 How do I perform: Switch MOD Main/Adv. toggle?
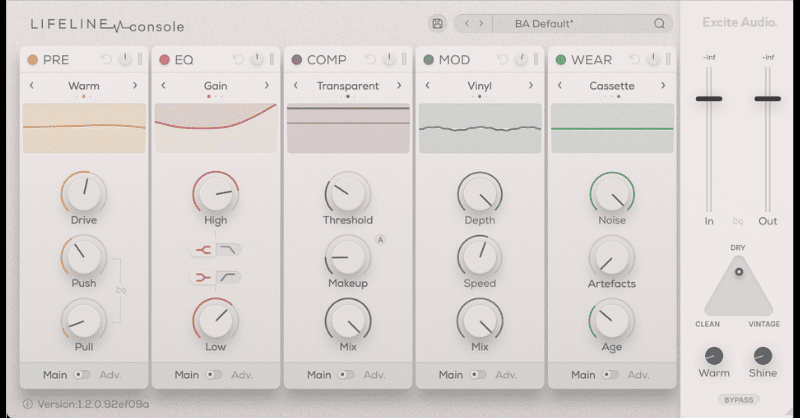(x=478, y=375)
